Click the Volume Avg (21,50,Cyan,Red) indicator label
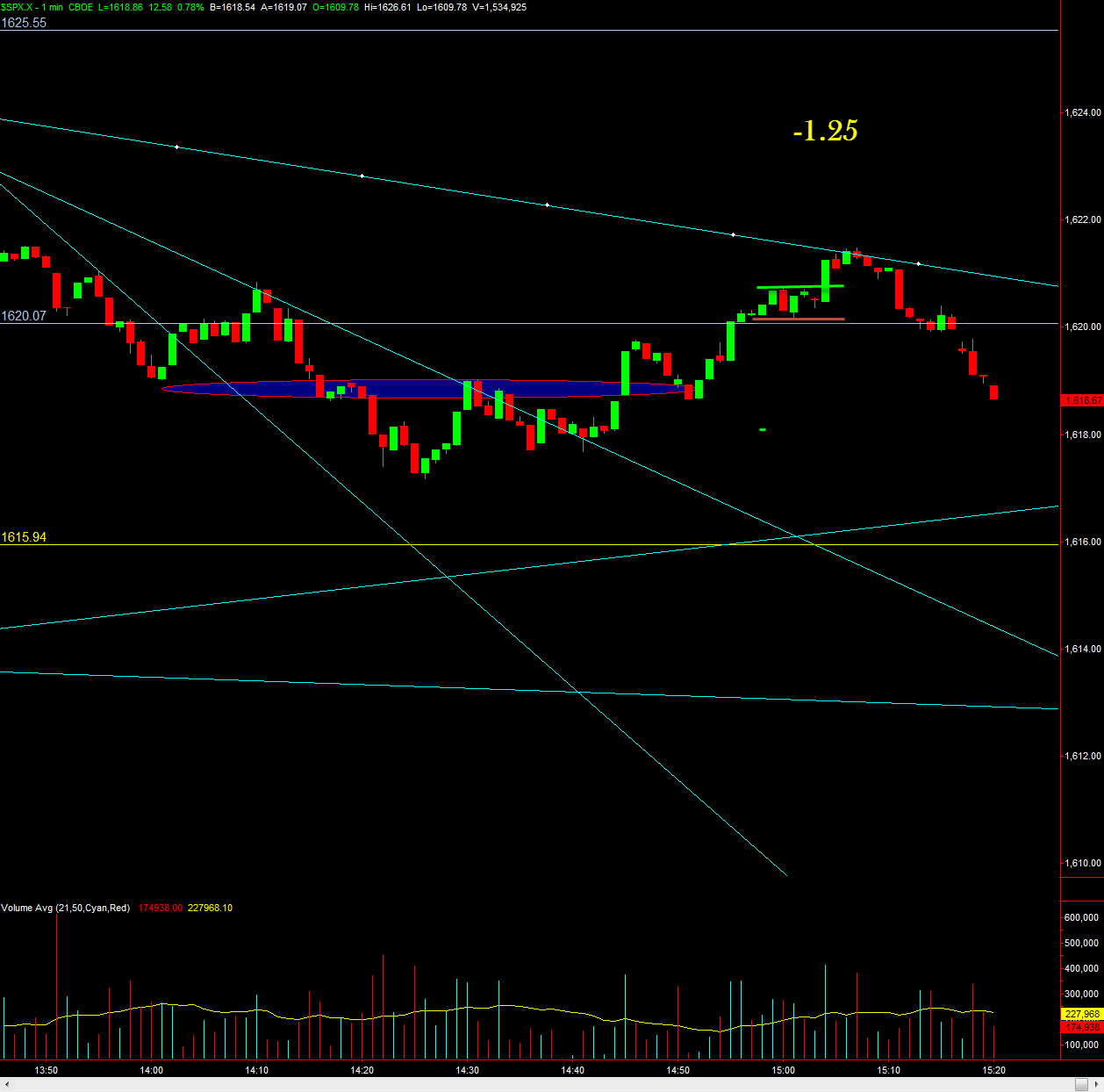 coord(66,908)
